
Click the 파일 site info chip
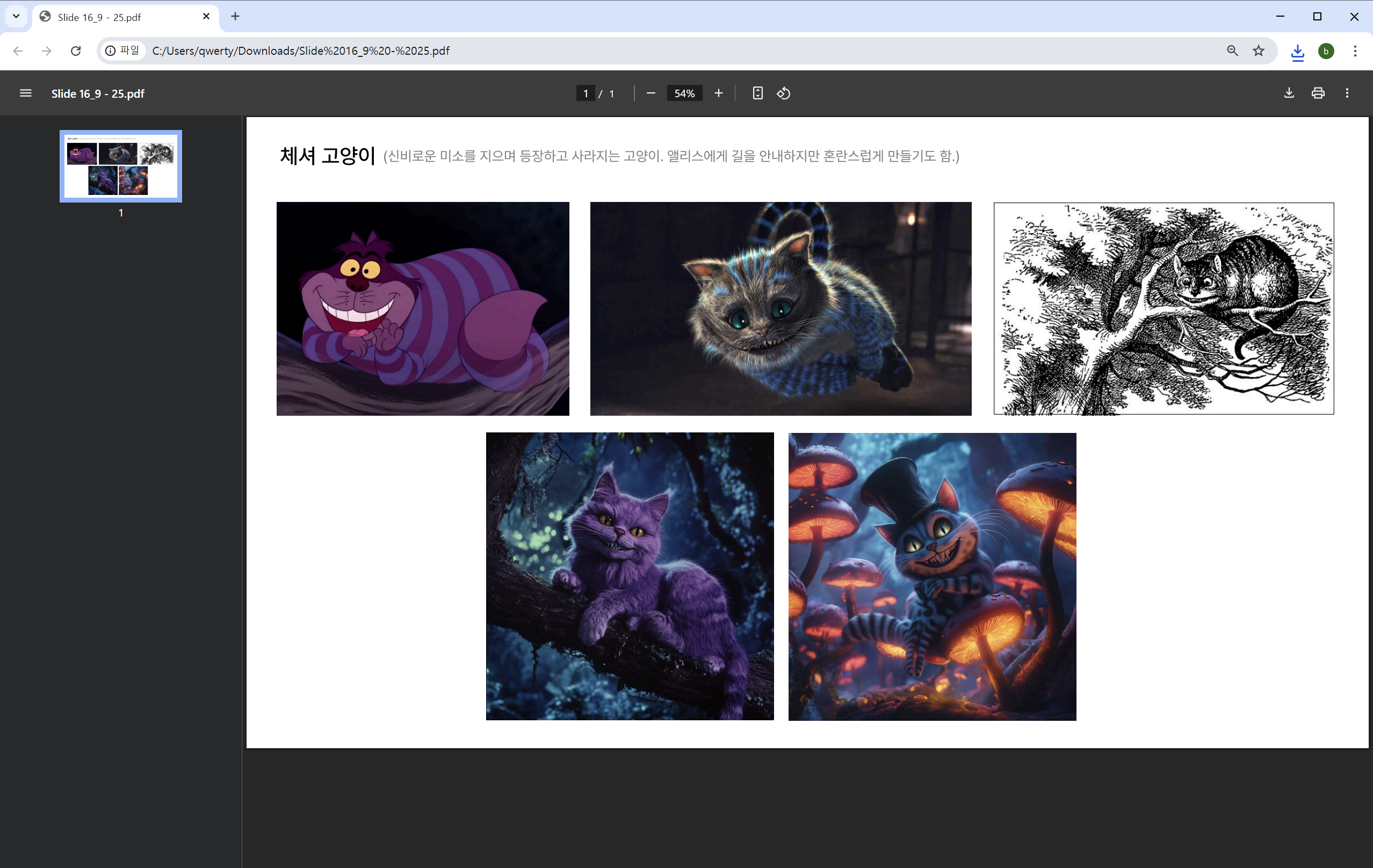click(122, 50)
